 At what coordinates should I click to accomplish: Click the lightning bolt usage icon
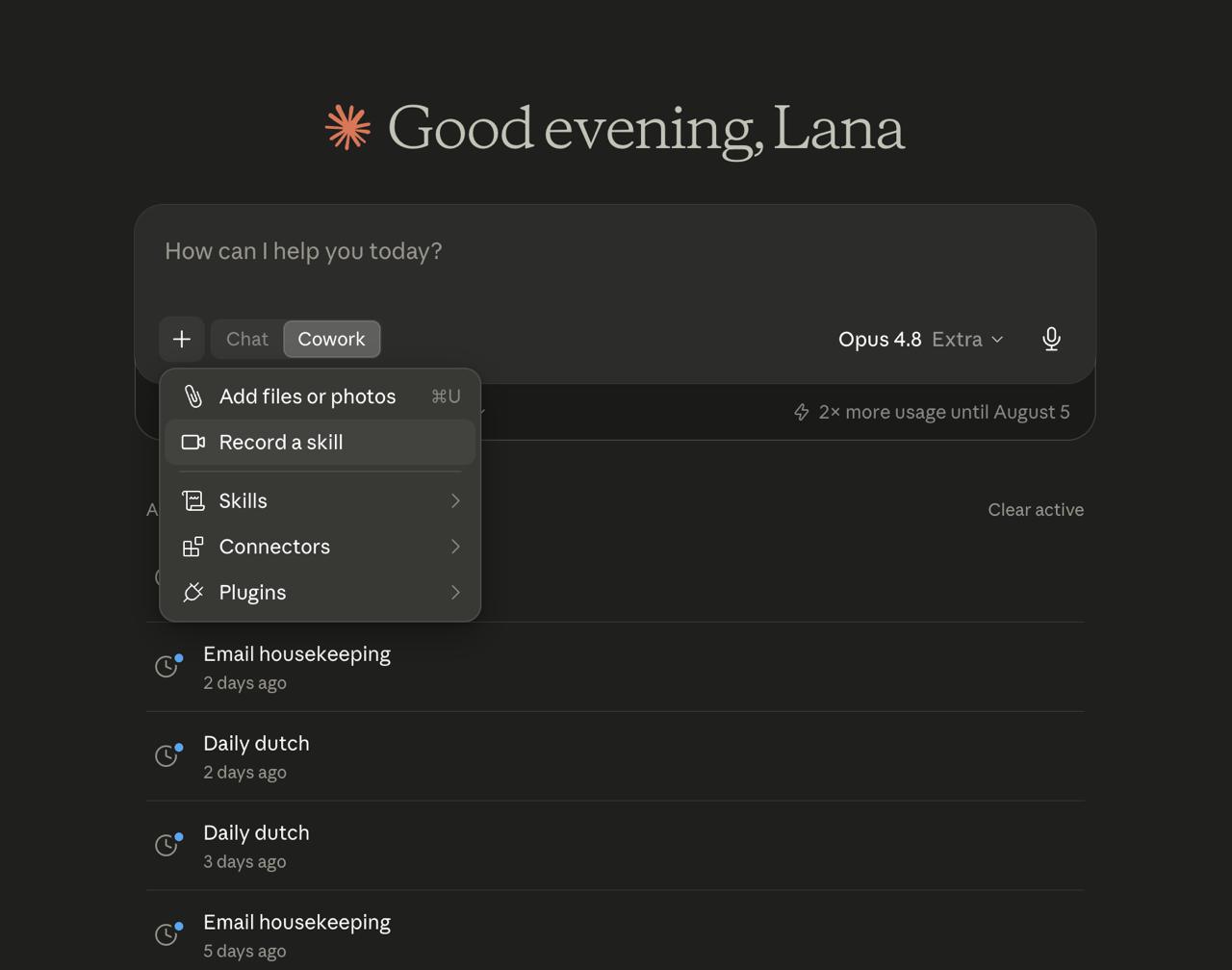[x=801, y=412]
